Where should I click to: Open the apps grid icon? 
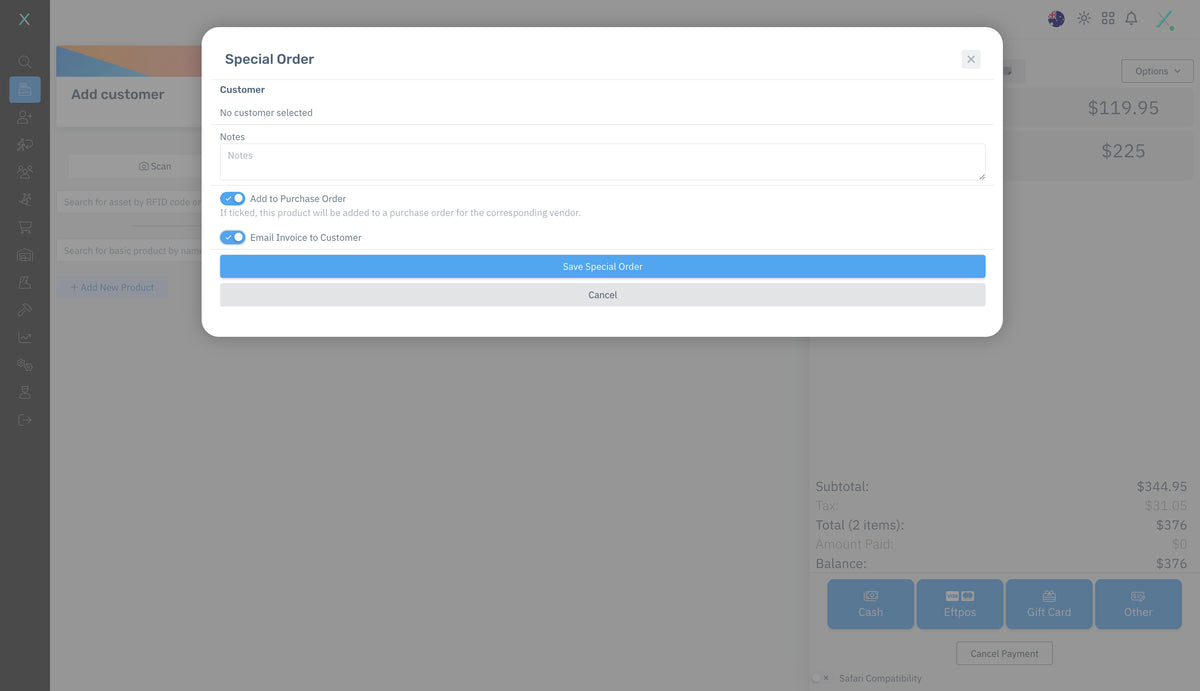[x=1108, y=18]
